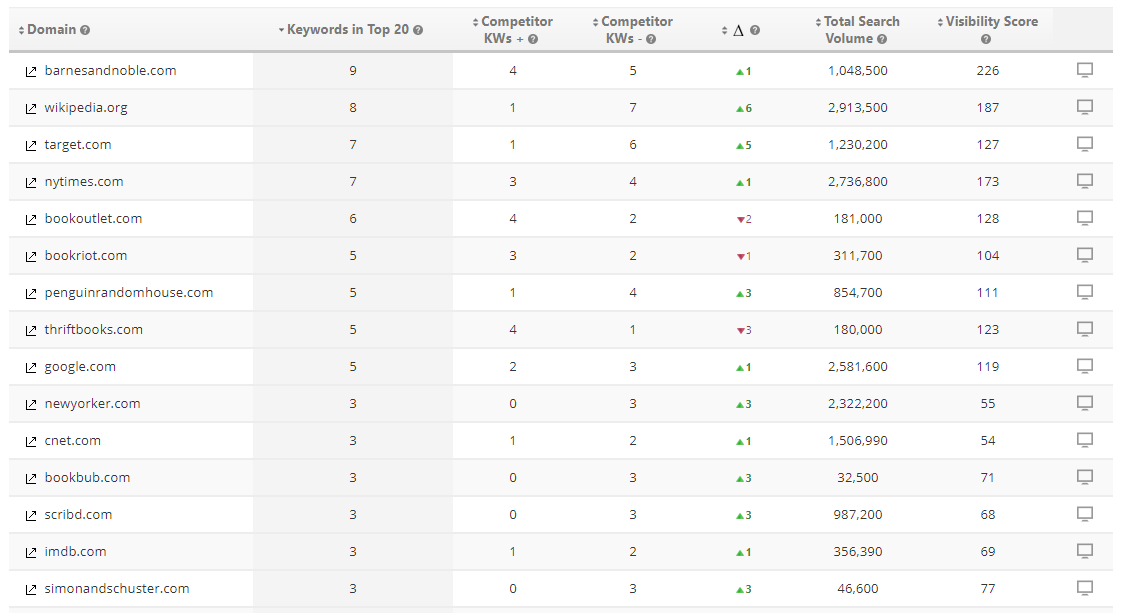The image size is (1121, 613).
Task: Click the red down 2 delta for bookoutlet.com
Action: click(x=744, y=219)
